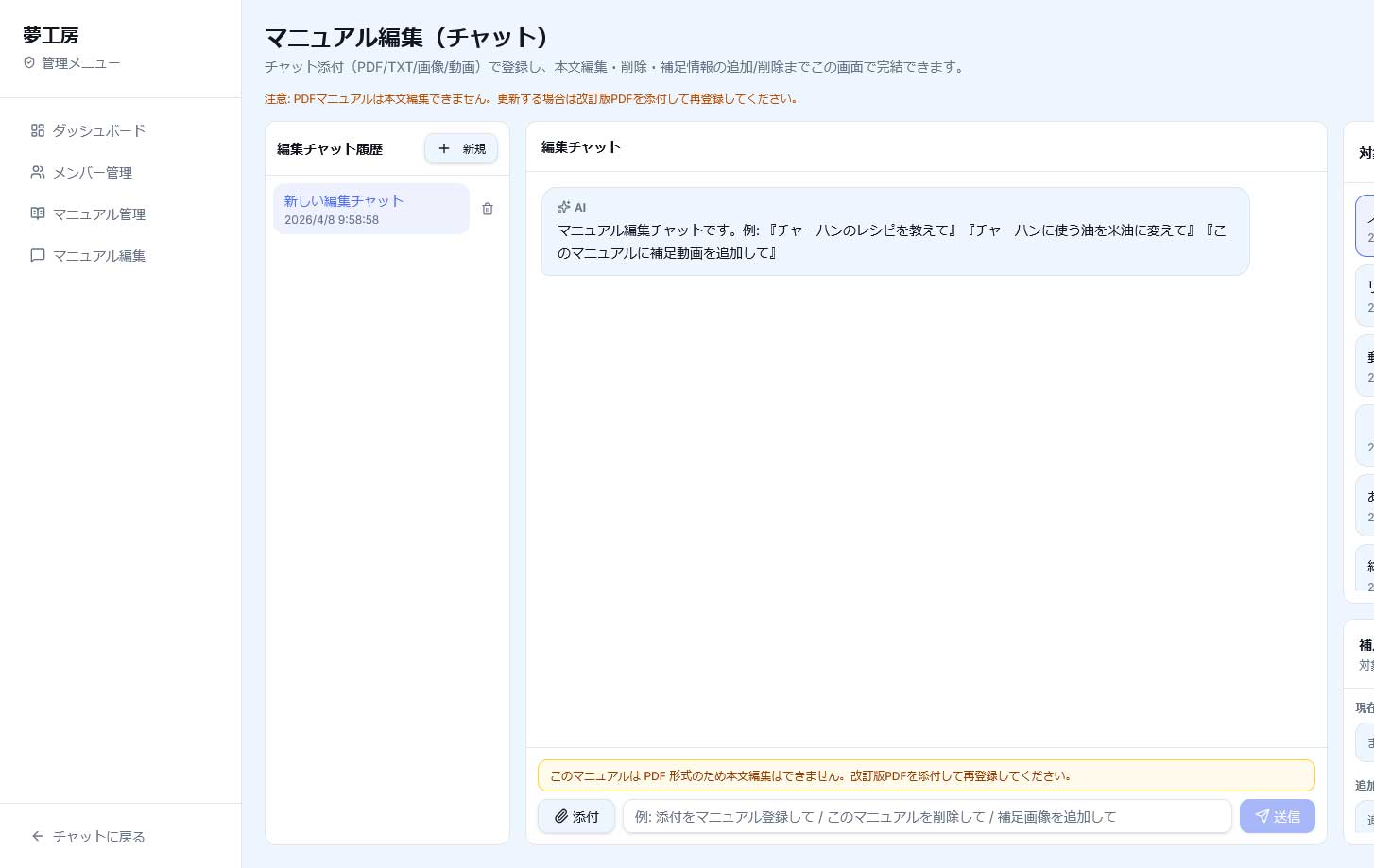Image resolution: width=1374 pixels, height=868 pixels.
Task: Click the plus icon in 新規 button
Action: tap(444, 148)
